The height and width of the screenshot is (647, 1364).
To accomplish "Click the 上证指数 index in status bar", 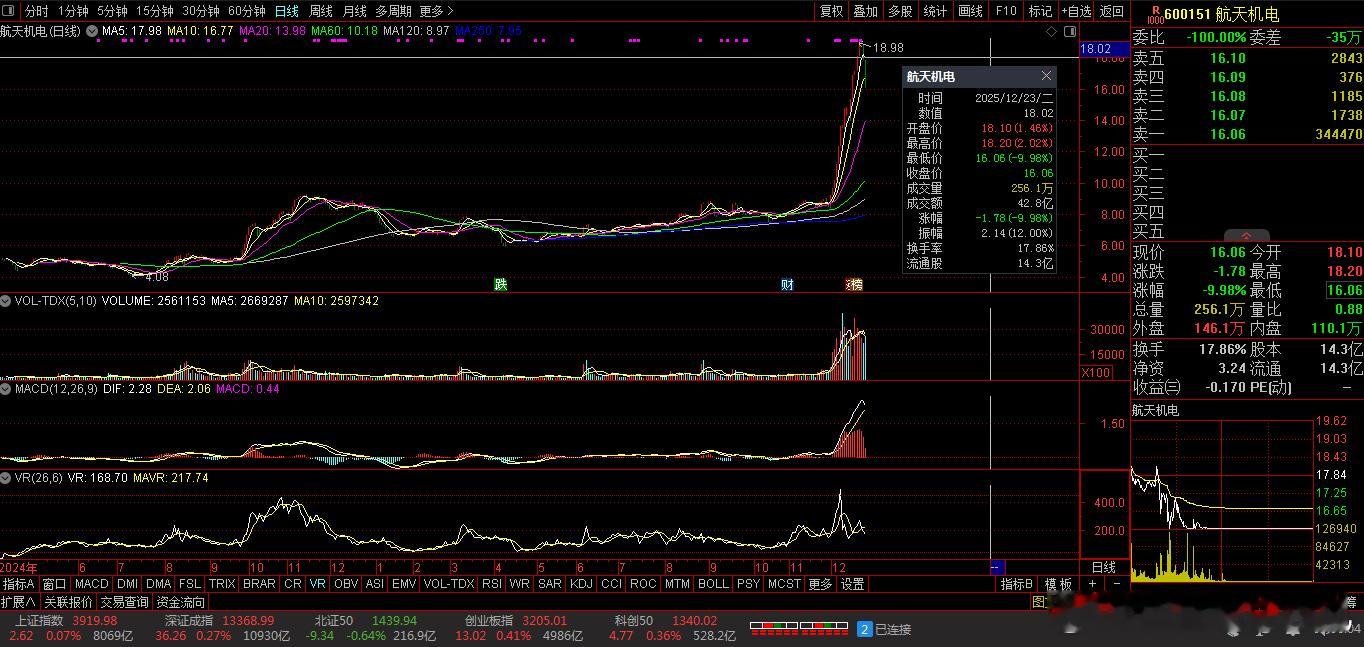I will pyautogui.click(x=39, y=621).
